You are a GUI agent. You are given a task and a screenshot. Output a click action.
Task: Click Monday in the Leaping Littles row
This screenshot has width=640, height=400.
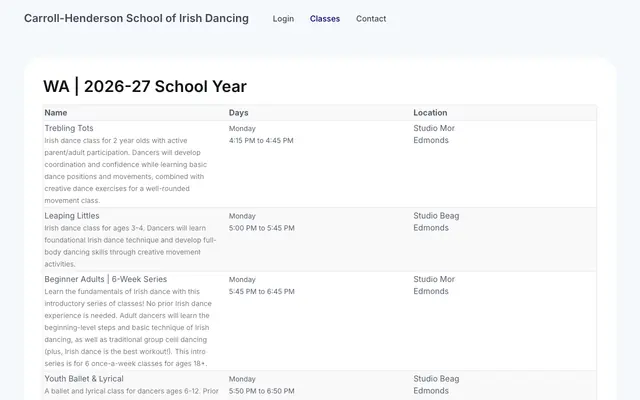[242, 216]
